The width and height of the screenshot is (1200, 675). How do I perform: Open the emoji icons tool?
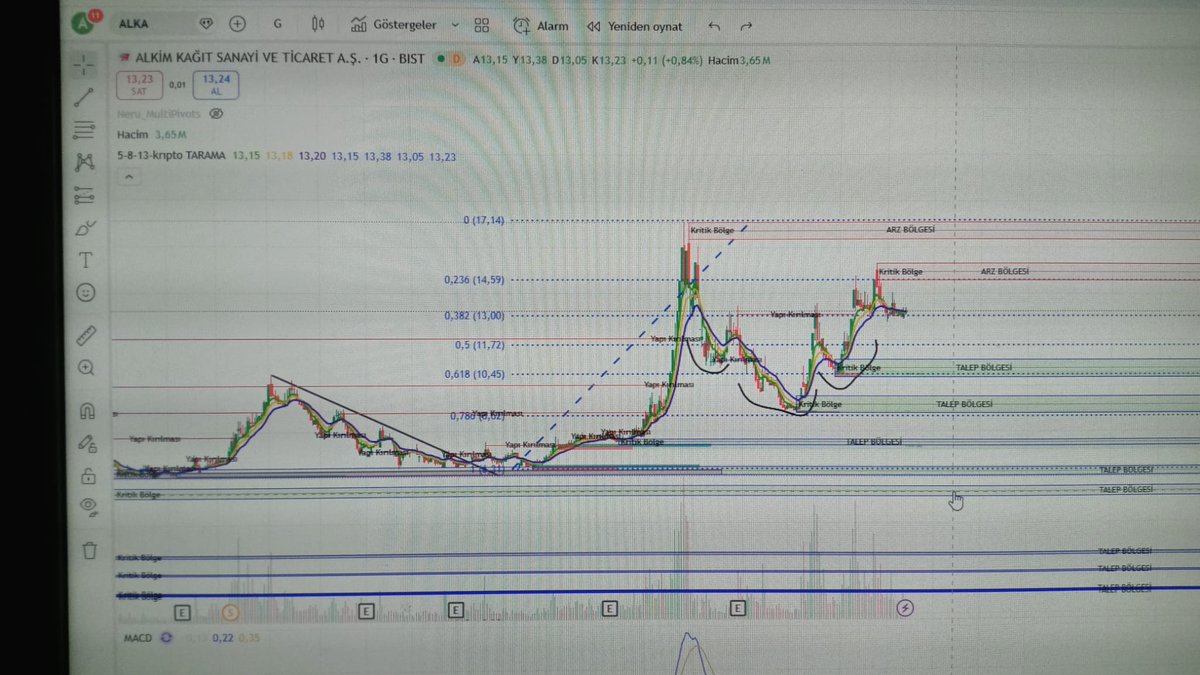86,293
